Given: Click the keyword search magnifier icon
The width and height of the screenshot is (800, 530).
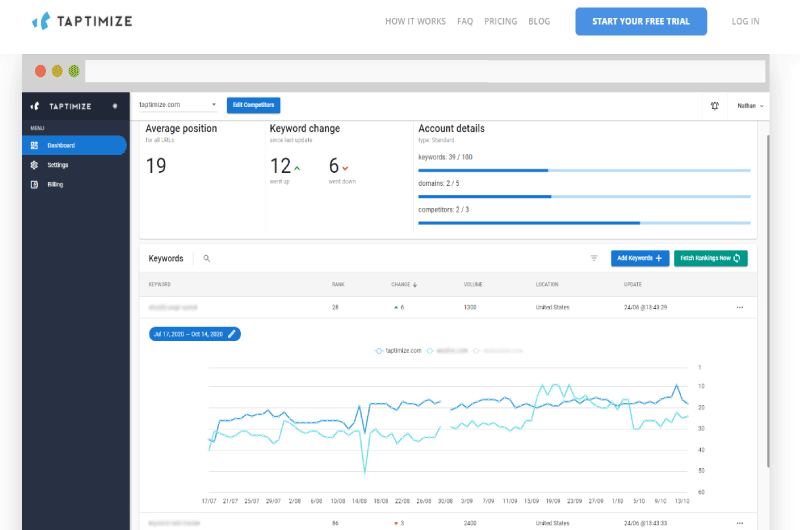Looking at the screenshot, I should point(207,258).
